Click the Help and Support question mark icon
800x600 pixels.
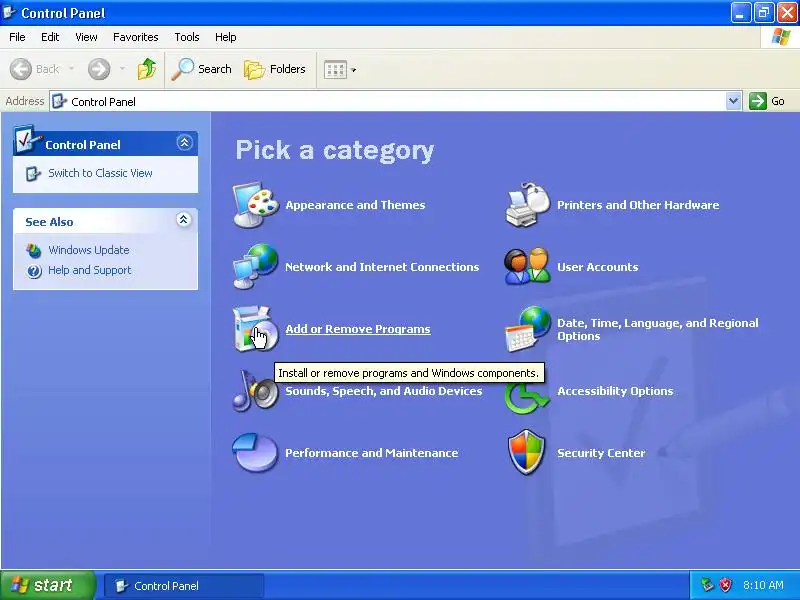click(x=34, y=271)
